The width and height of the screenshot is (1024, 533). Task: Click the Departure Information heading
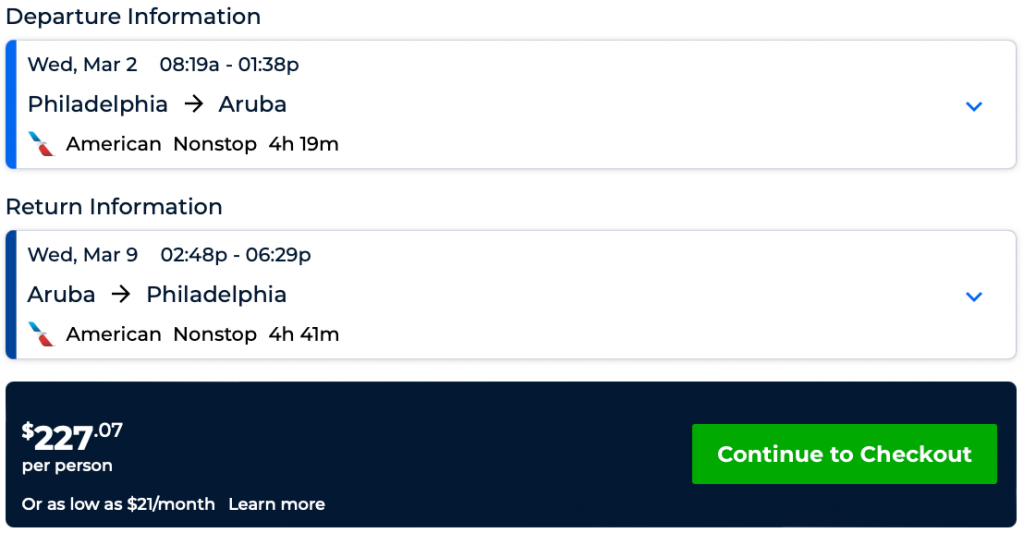click(x=133, y=17)
